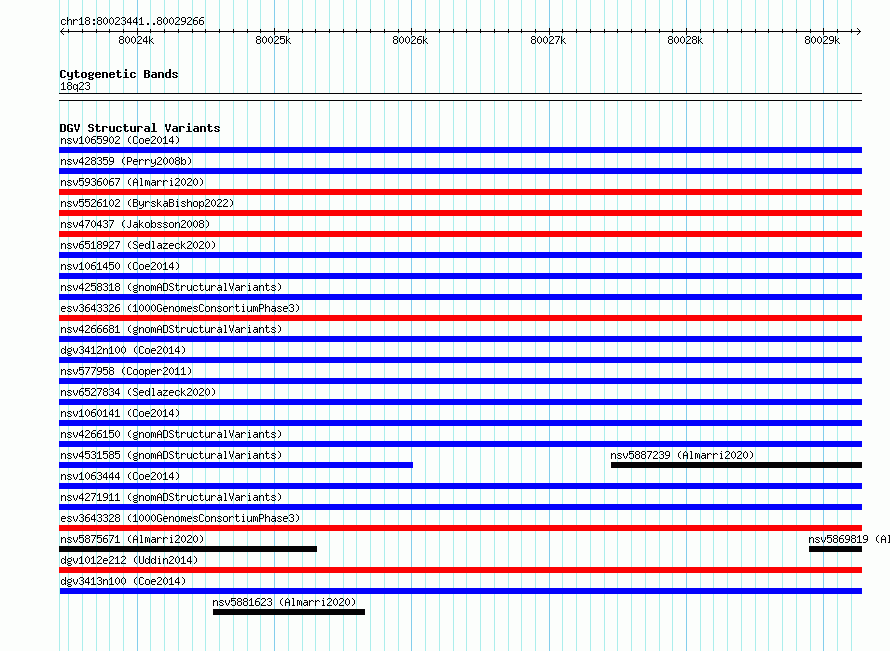Image resolution: width=890 pixels, height=651 pixels.
Task: Select the nsv5881623 (Almarri2020) label
Action: click(284, 602)
